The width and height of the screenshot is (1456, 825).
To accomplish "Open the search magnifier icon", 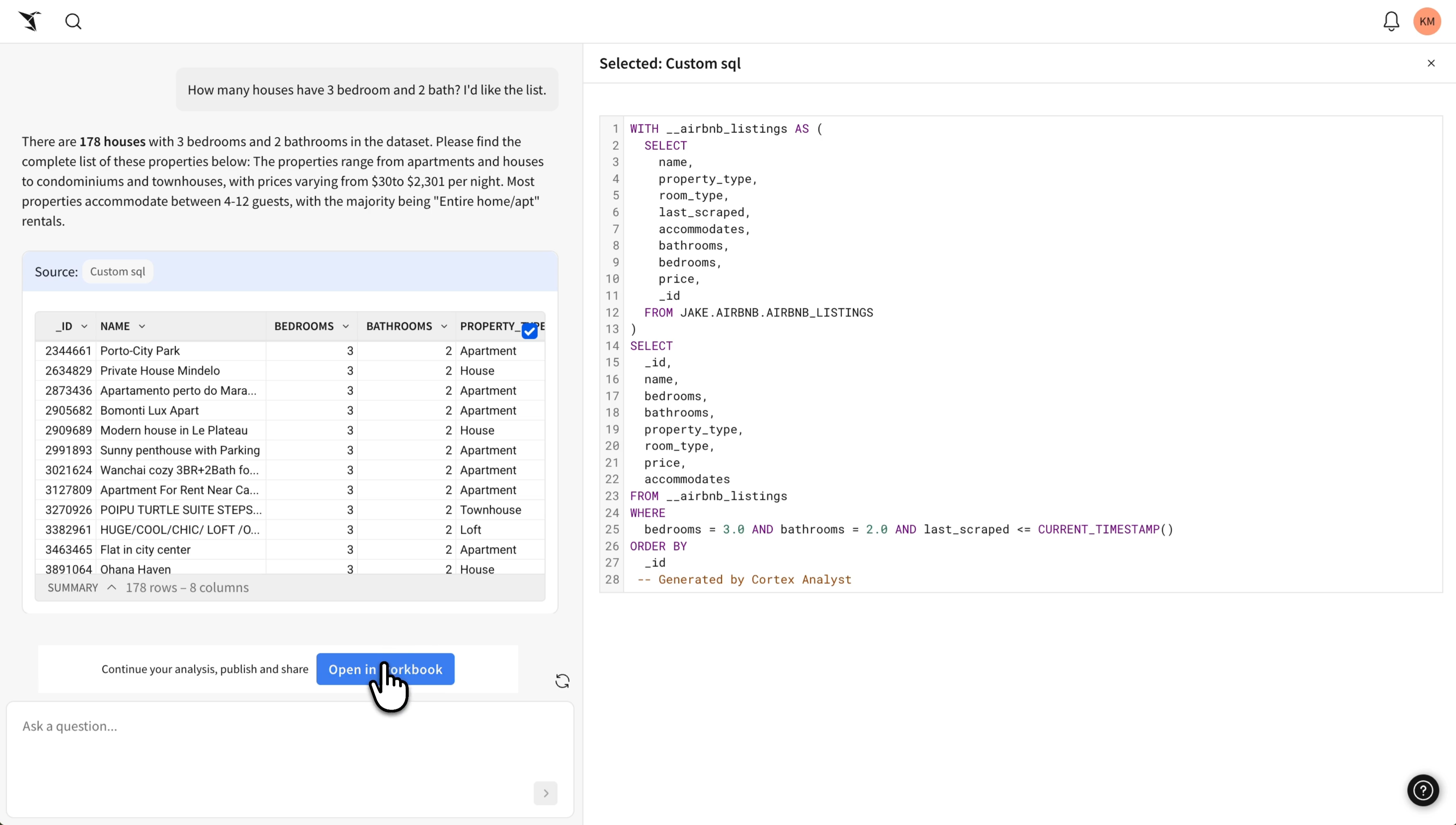I will (73, 21).
